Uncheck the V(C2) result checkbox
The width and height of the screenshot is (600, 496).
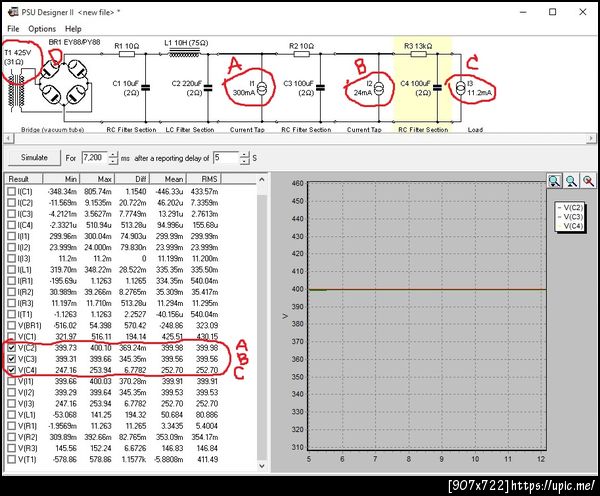[x=11, y=348]
